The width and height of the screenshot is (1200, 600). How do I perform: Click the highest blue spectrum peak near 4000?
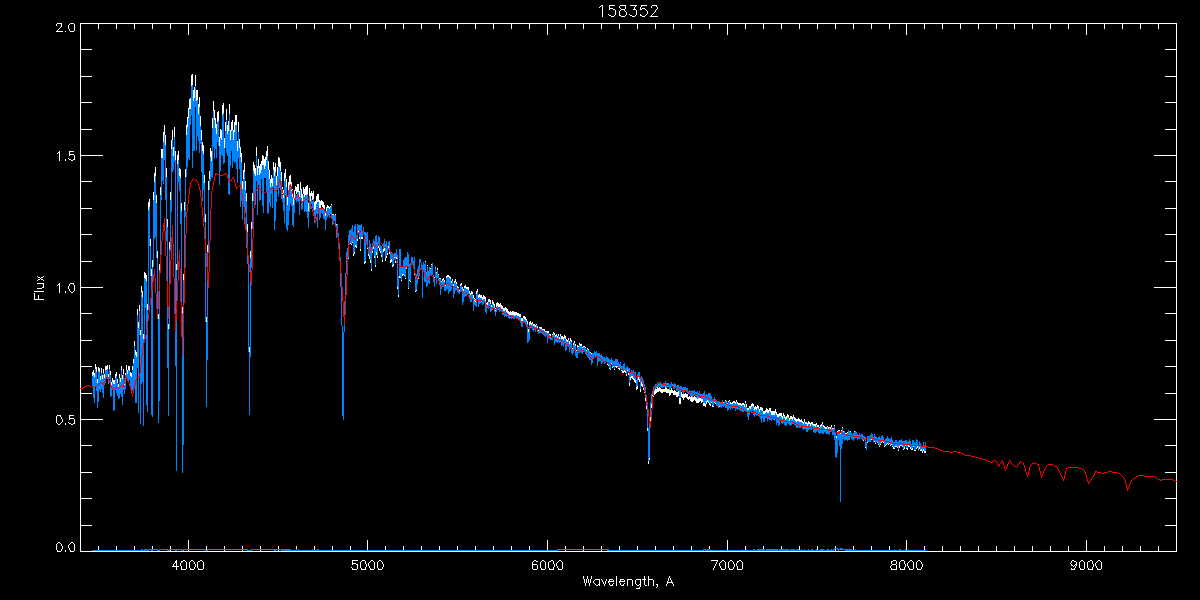click(193, 77)
